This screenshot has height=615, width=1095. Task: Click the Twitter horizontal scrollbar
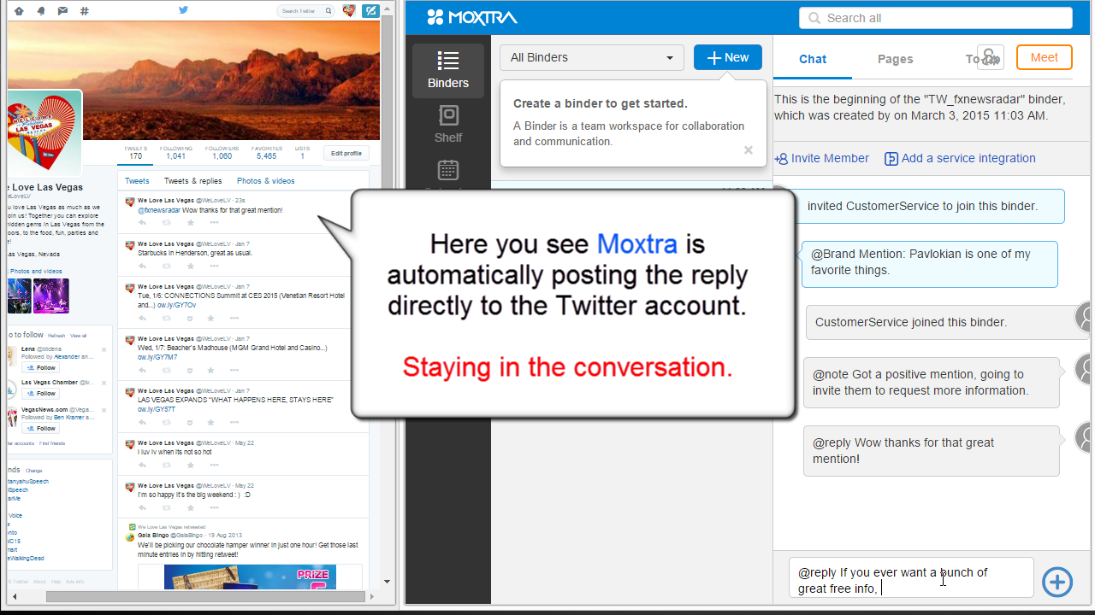[205, 597]
